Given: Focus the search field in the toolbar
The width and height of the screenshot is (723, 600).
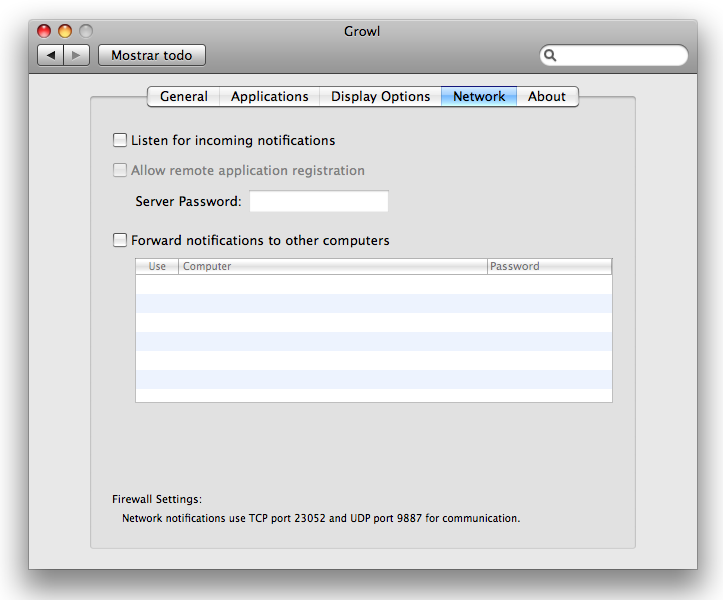Looking at the screenshot, I should click(x=614, y=55).
